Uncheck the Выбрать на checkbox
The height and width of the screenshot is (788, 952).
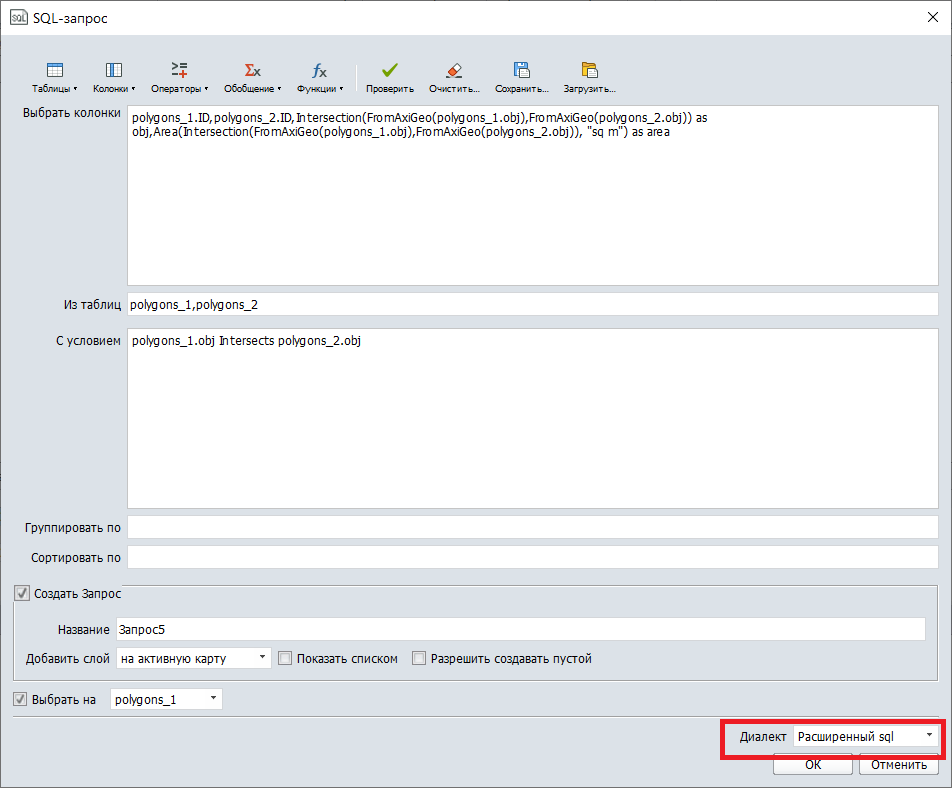[x=22, y=699]
